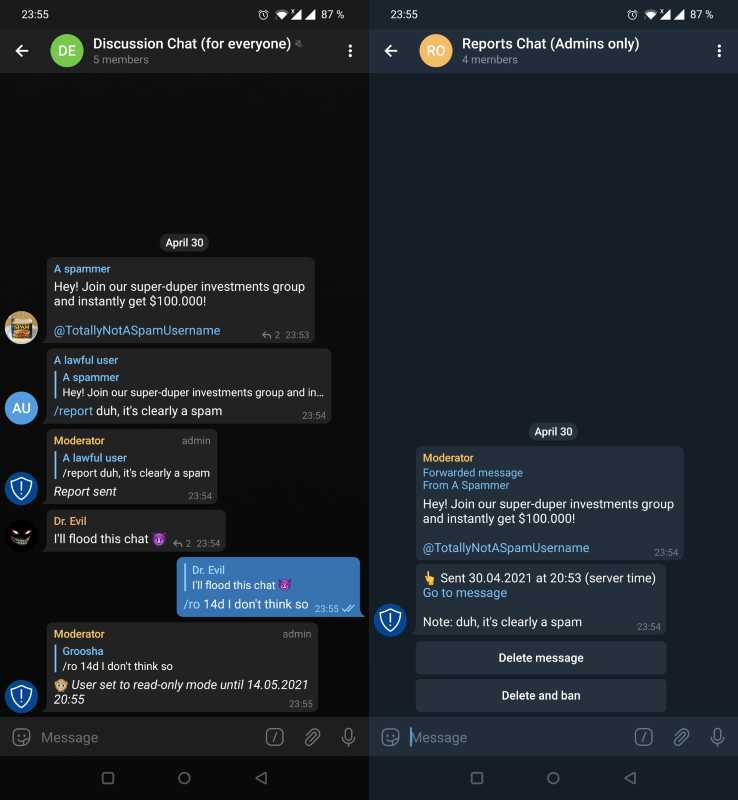The image size is (738, 800).
Task: Go back from Reports Chat
Action: (391, 51)
